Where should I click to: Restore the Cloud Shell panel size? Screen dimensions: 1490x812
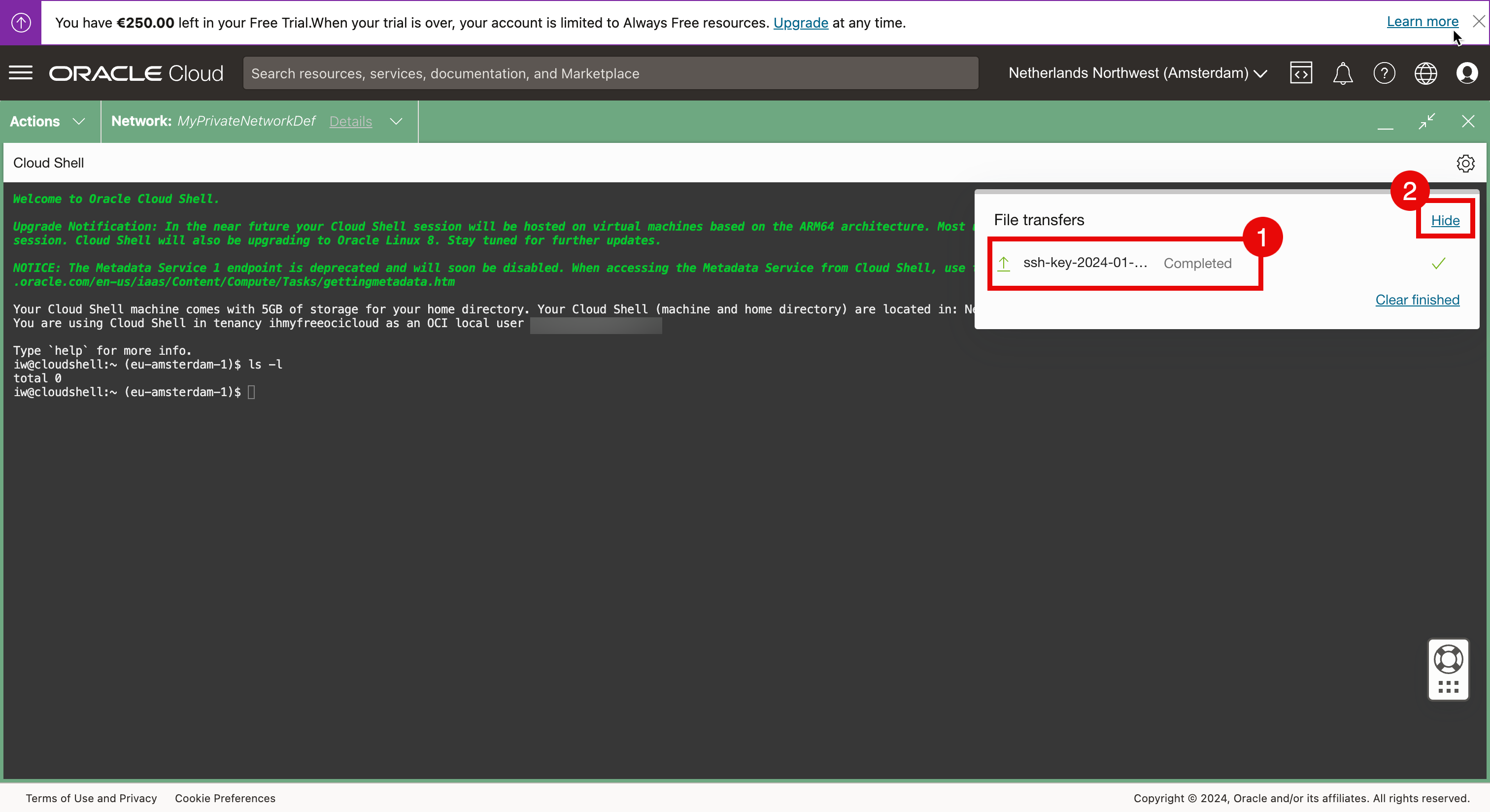pyautogui.click(x=1427, y=121)
